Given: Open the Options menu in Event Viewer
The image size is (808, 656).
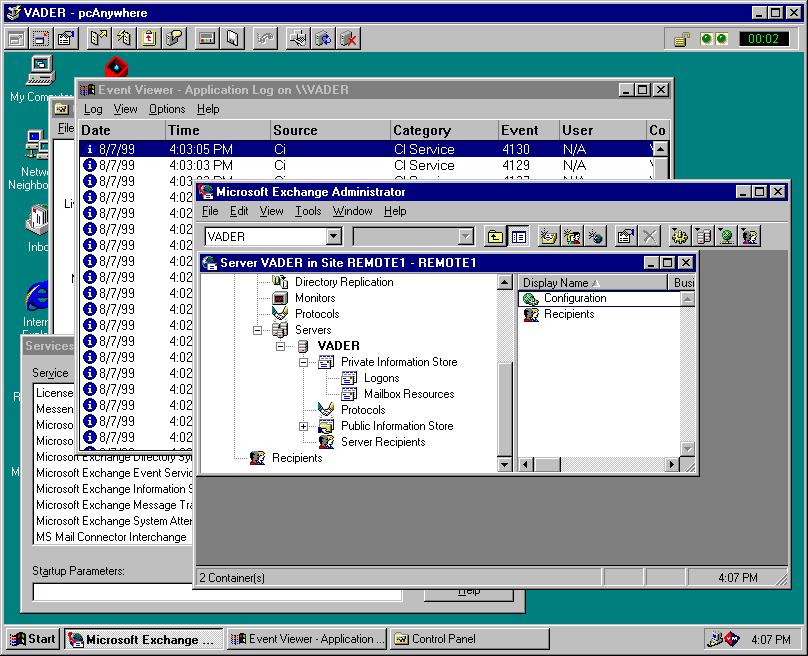Looking at the screenshot, I should click(x=167, y=109).
